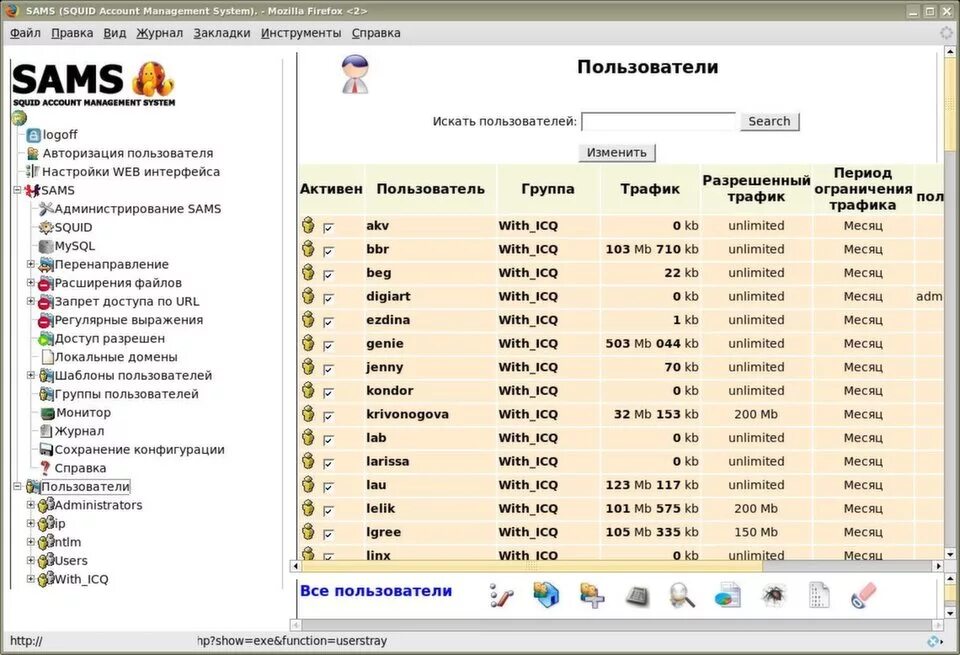Click the user table scroll-down arrow

coord(950,555)
